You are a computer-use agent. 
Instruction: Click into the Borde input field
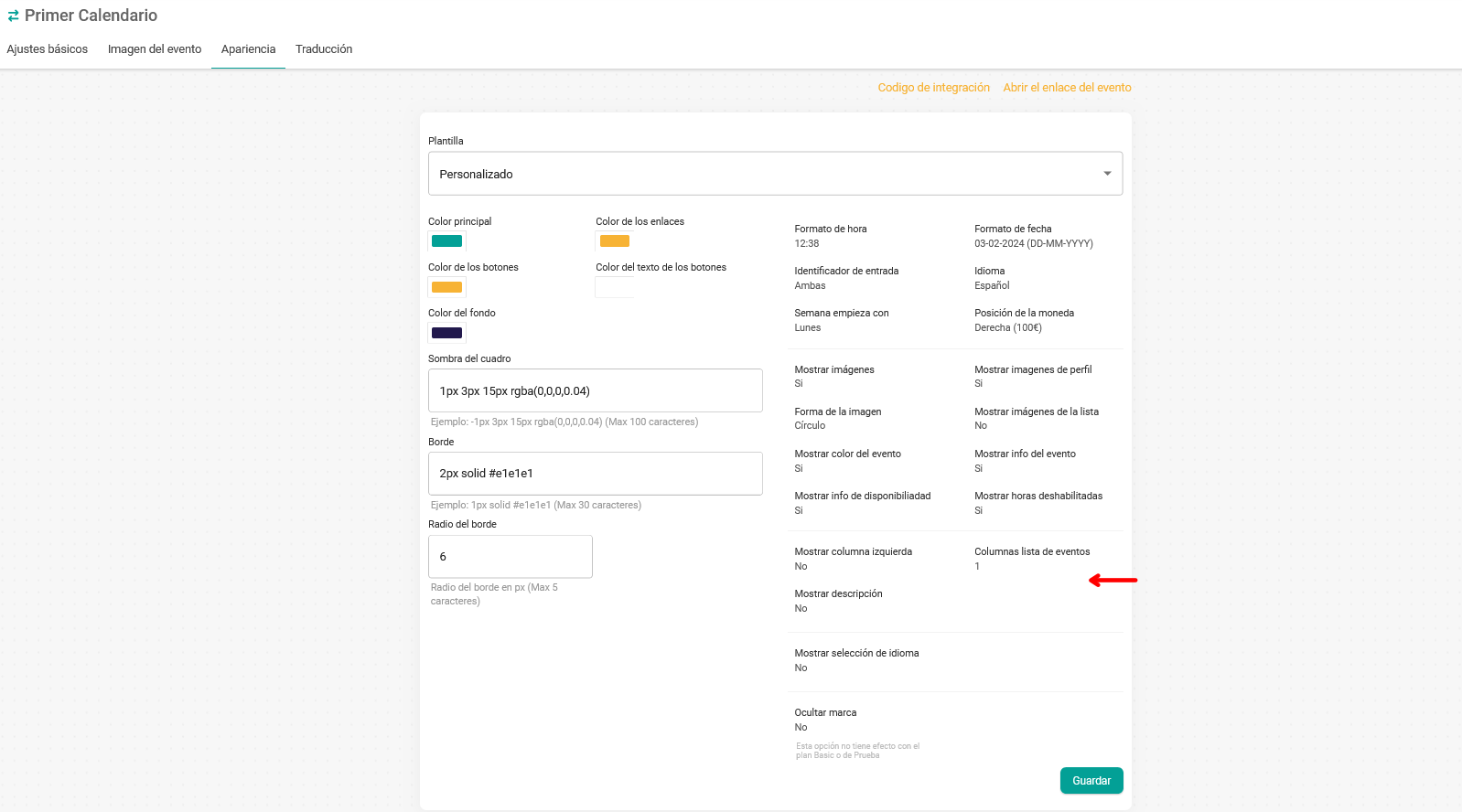pyautogui.click(x=596, y=474)
